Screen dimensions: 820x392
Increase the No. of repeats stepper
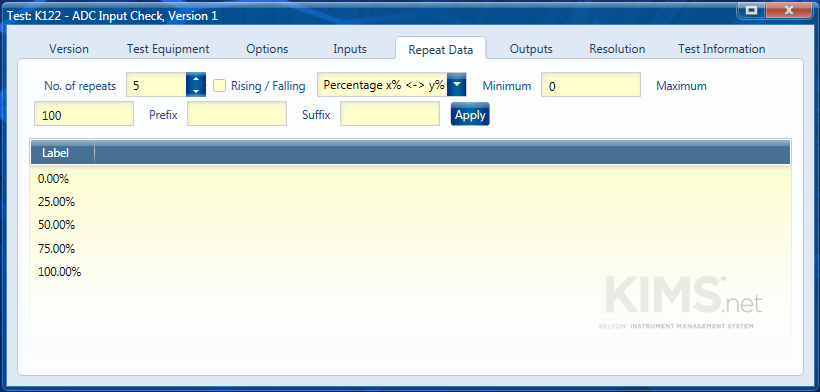coord(196,80)
